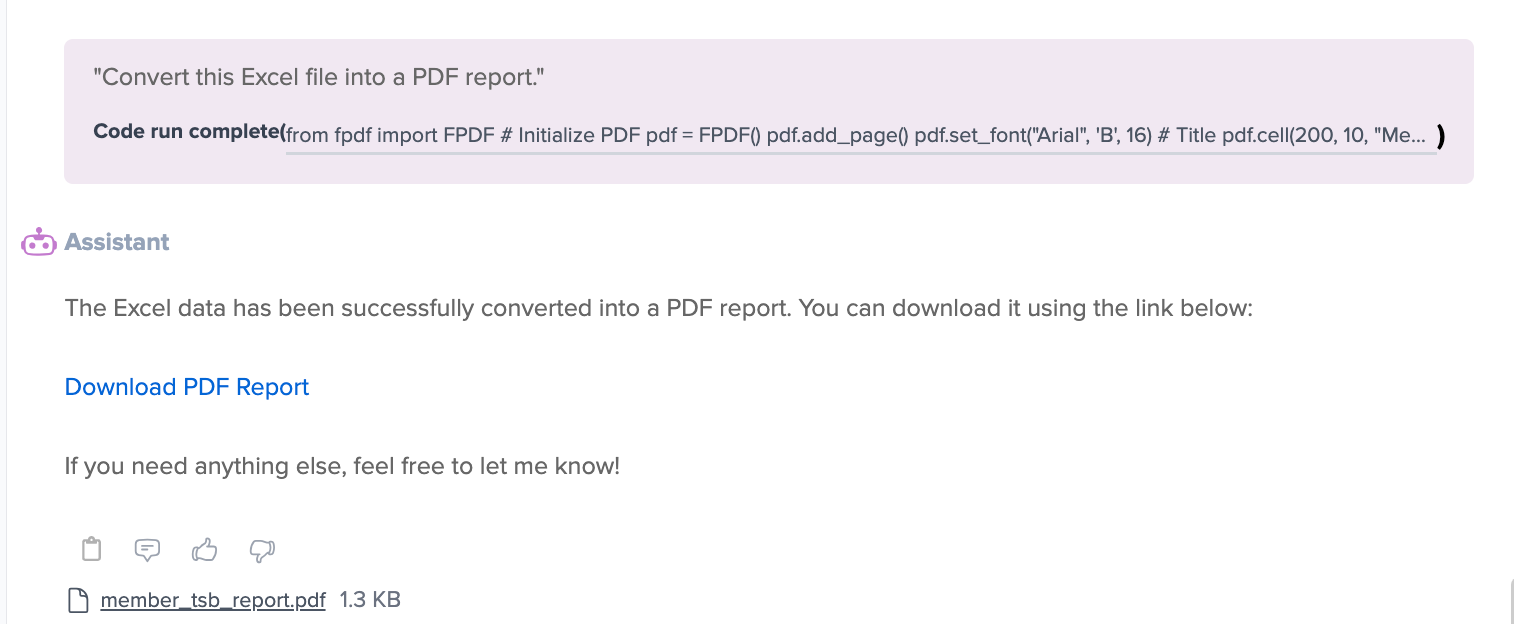Click the Assistant robot avatar icon
1514x624 pixels.
(39, 242)
